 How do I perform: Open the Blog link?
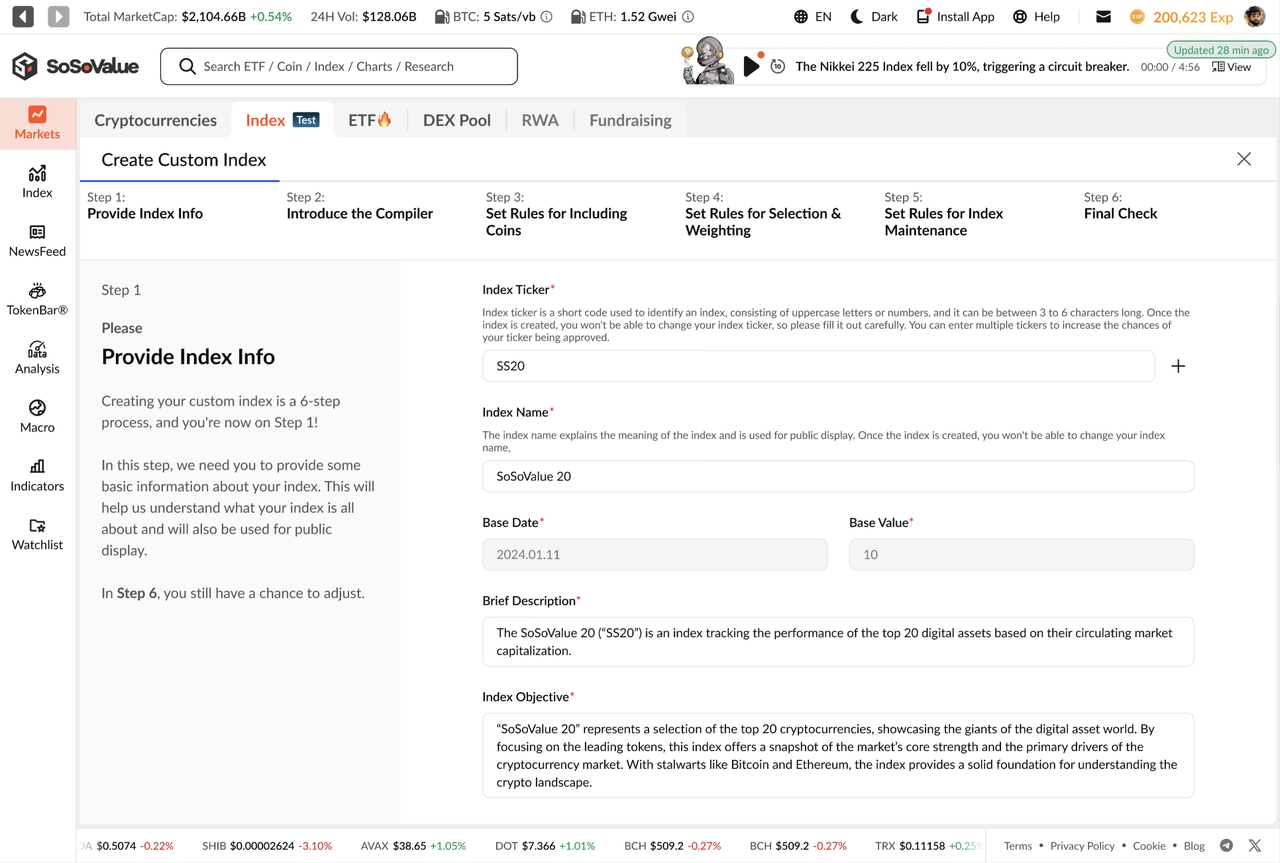[1194, 846]
